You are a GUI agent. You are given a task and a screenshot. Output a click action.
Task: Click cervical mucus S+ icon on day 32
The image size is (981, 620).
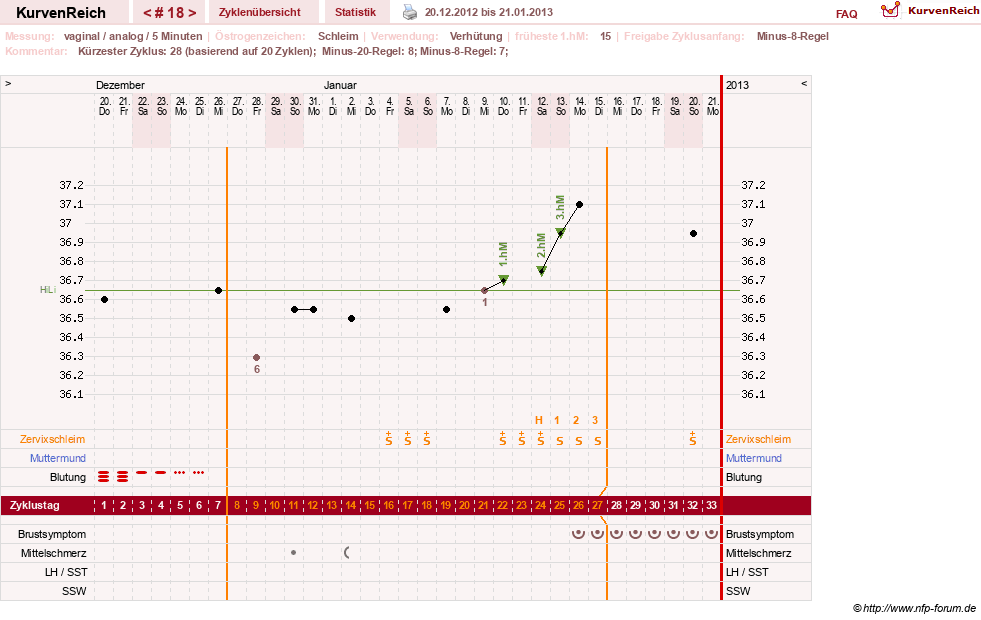[693, 439]
